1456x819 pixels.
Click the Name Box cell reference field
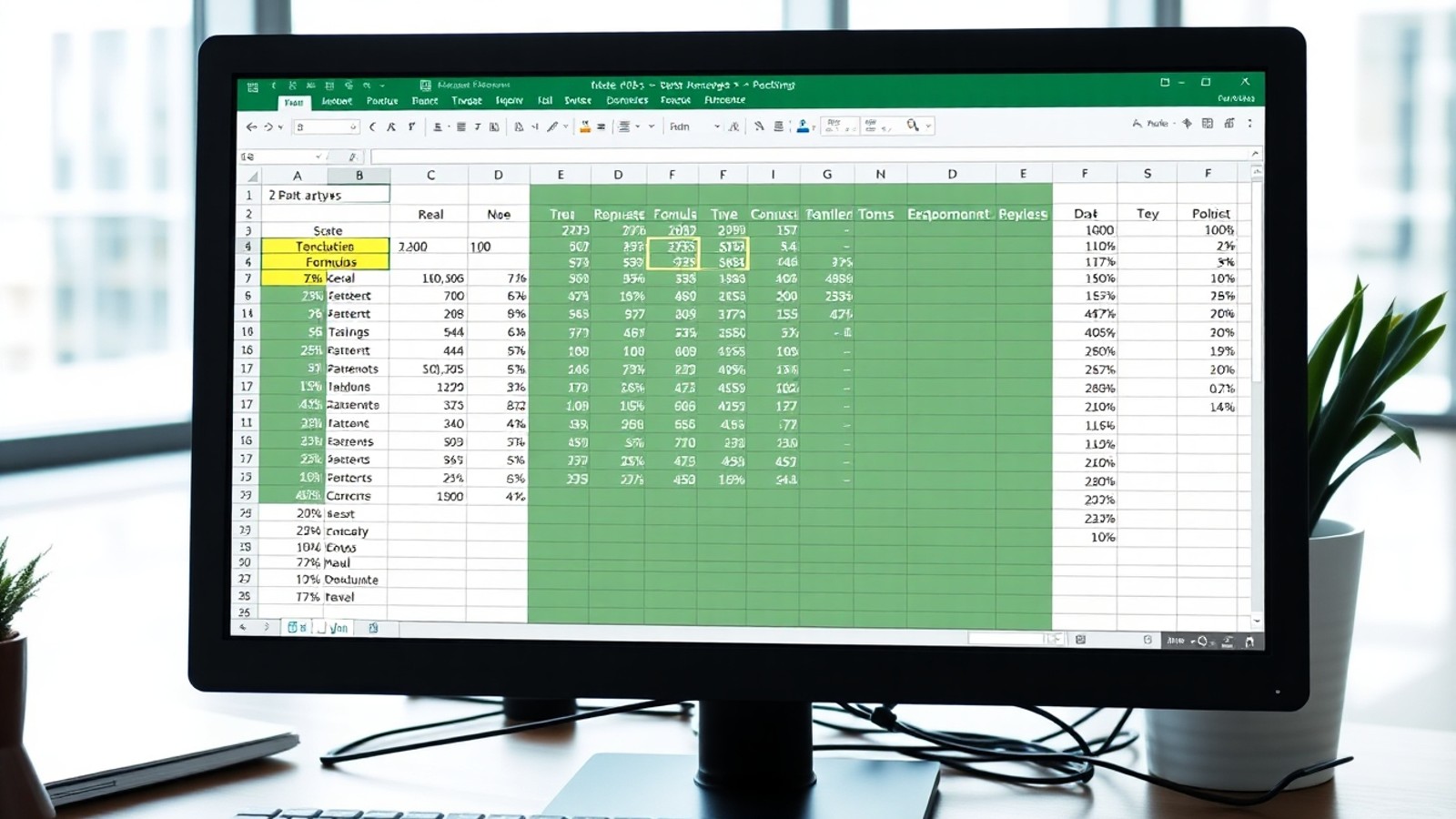pos(277,157)
